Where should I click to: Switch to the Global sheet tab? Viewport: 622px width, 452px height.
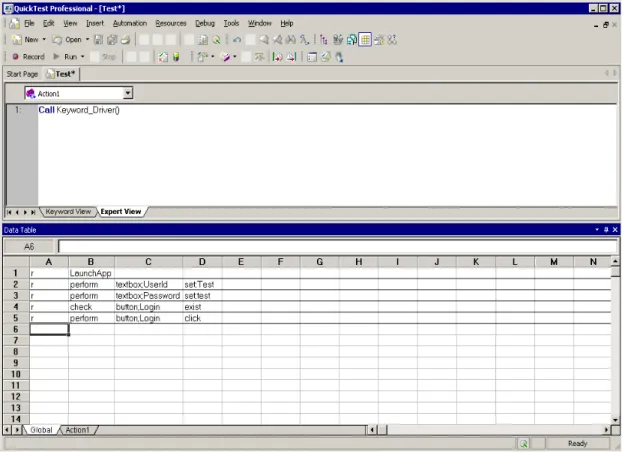[x=41, y=430]
